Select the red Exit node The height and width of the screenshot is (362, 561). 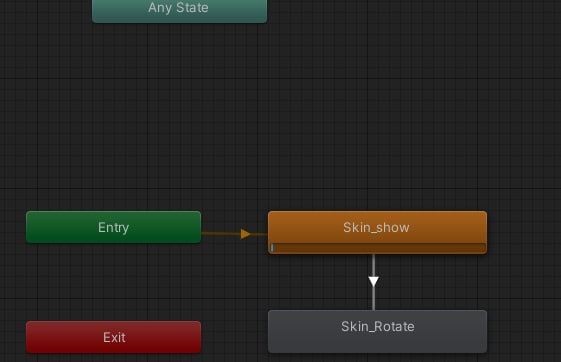click(x=113, y=337)
